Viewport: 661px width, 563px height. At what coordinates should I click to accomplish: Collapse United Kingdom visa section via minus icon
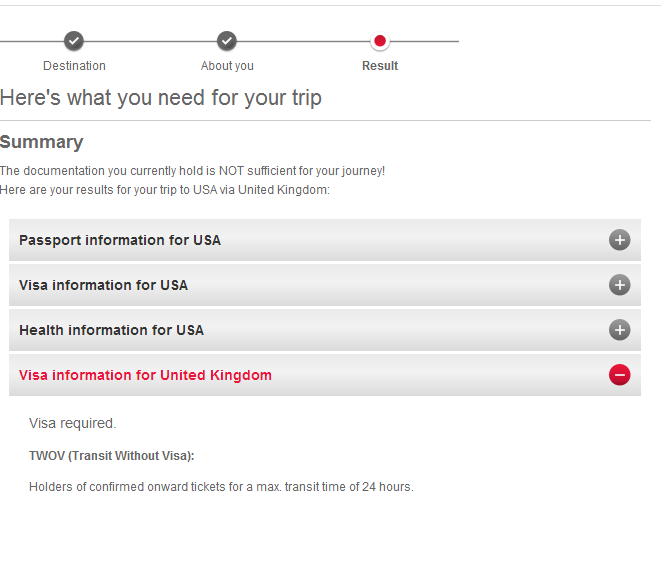point(619,375)
